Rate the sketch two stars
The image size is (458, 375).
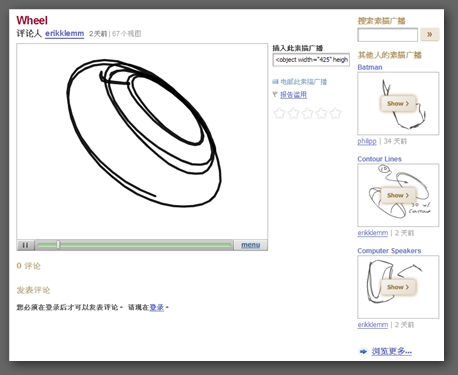pos(293,113)
